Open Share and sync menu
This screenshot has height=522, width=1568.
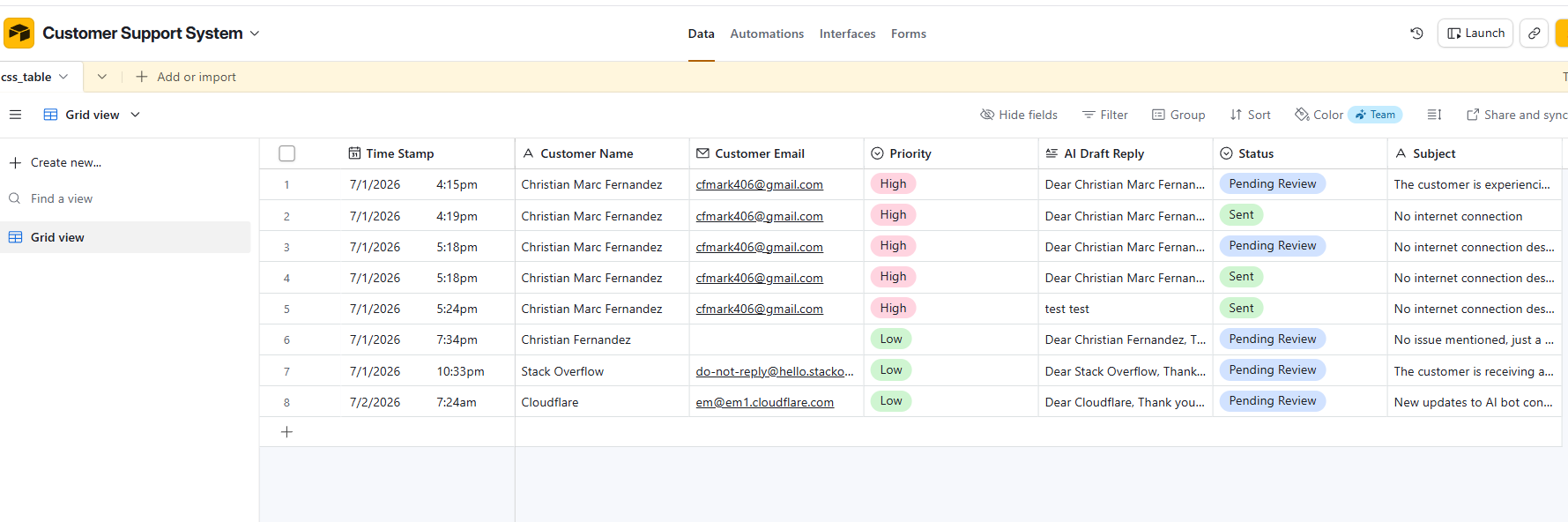(1516, 115)
